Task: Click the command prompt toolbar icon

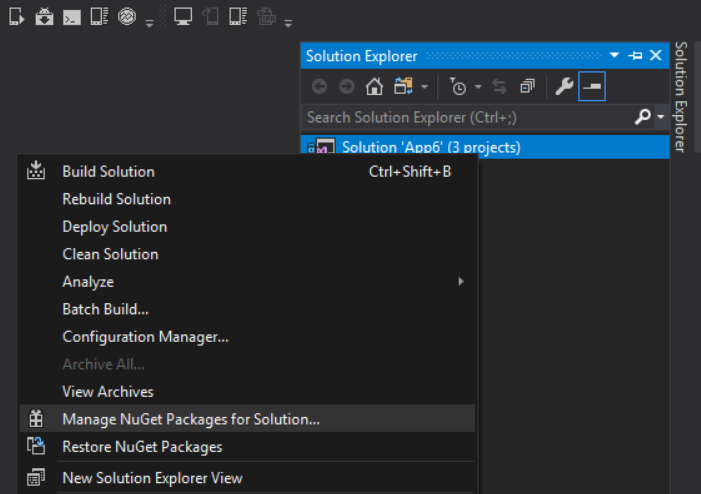Action: tap(72, 18)
